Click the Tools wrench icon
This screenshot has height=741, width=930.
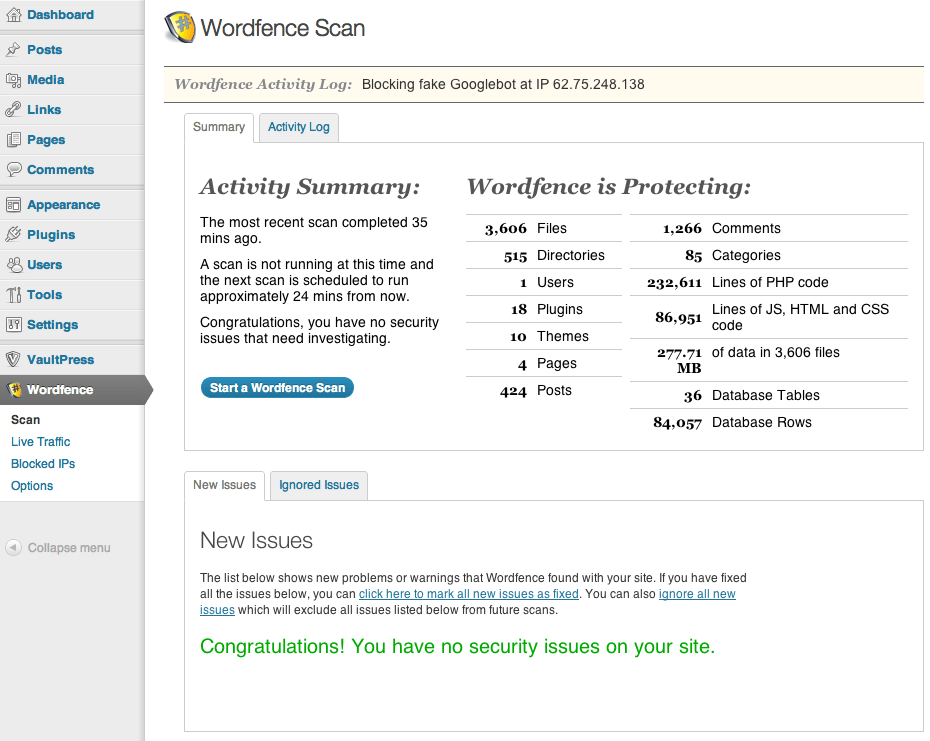(x=13, y=295)
